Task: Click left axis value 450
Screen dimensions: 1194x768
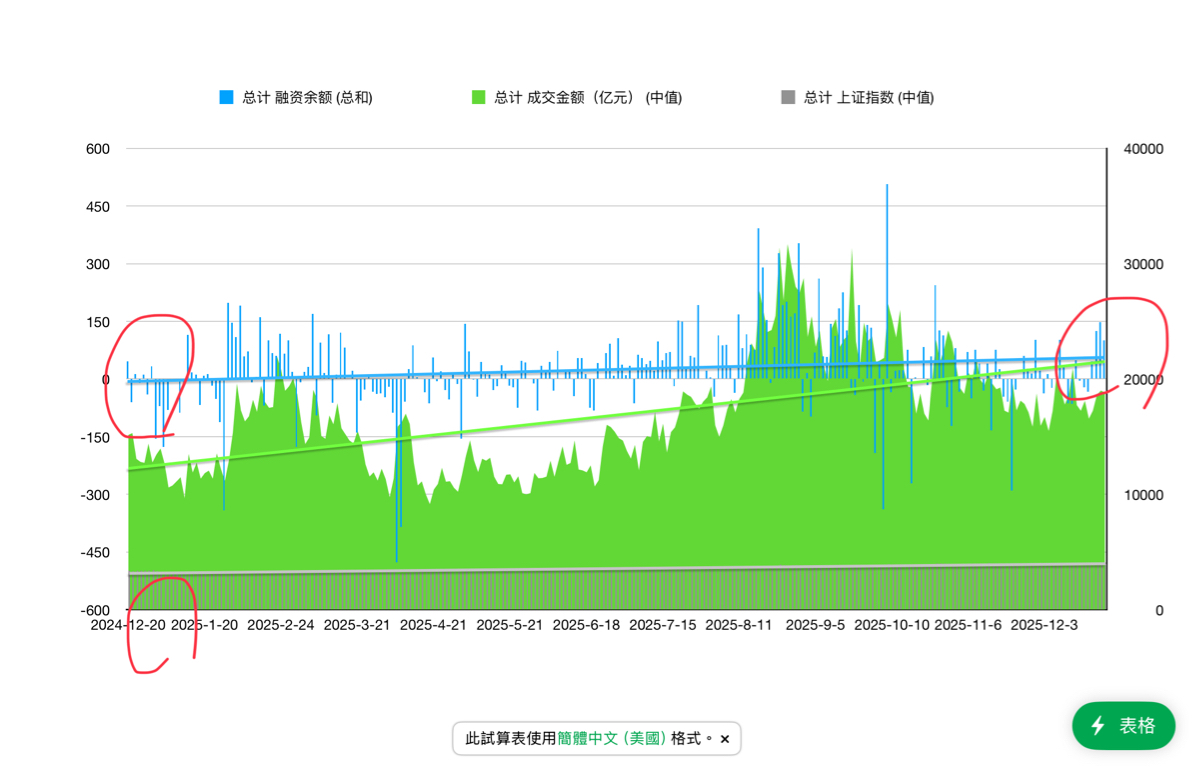Action: point(97,206)
